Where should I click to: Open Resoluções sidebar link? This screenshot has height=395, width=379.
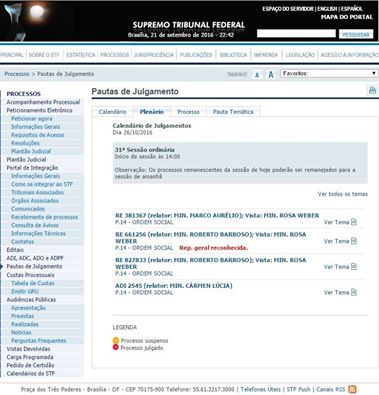tap(25, 143)
